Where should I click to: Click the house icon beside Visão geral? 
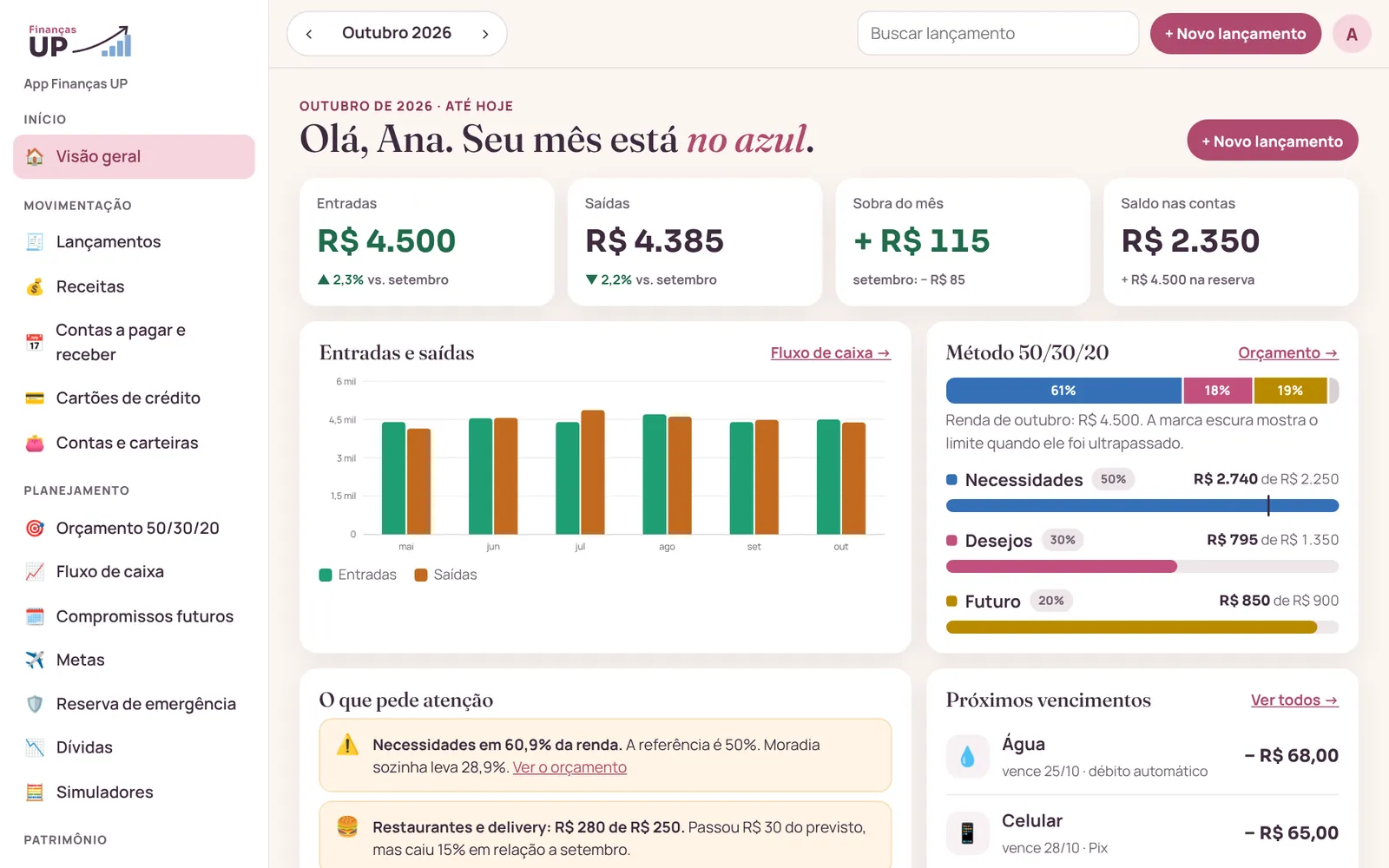35,156
